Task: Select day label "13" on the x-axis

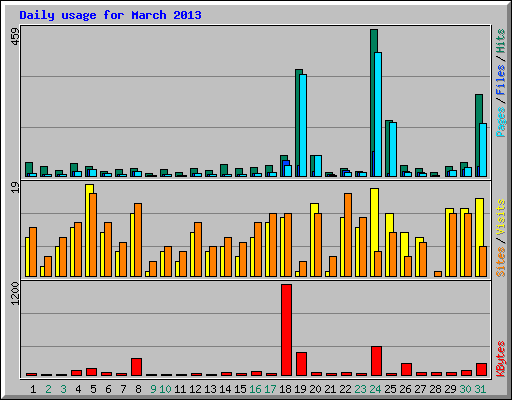Action: click(210, 389)
